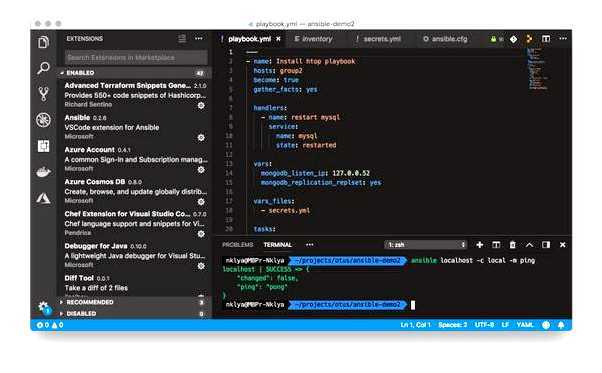Select the Debugger for Java extension entry
Image resolution: width=602 pixels, height=373 pixels.
(x=134, y=255)
